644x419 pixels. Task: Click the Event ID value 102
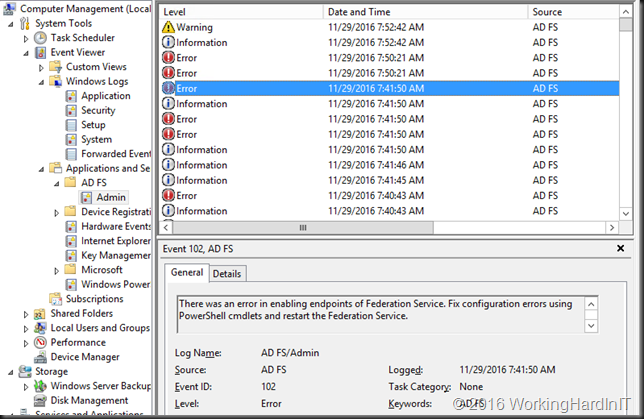click(268, 387)
